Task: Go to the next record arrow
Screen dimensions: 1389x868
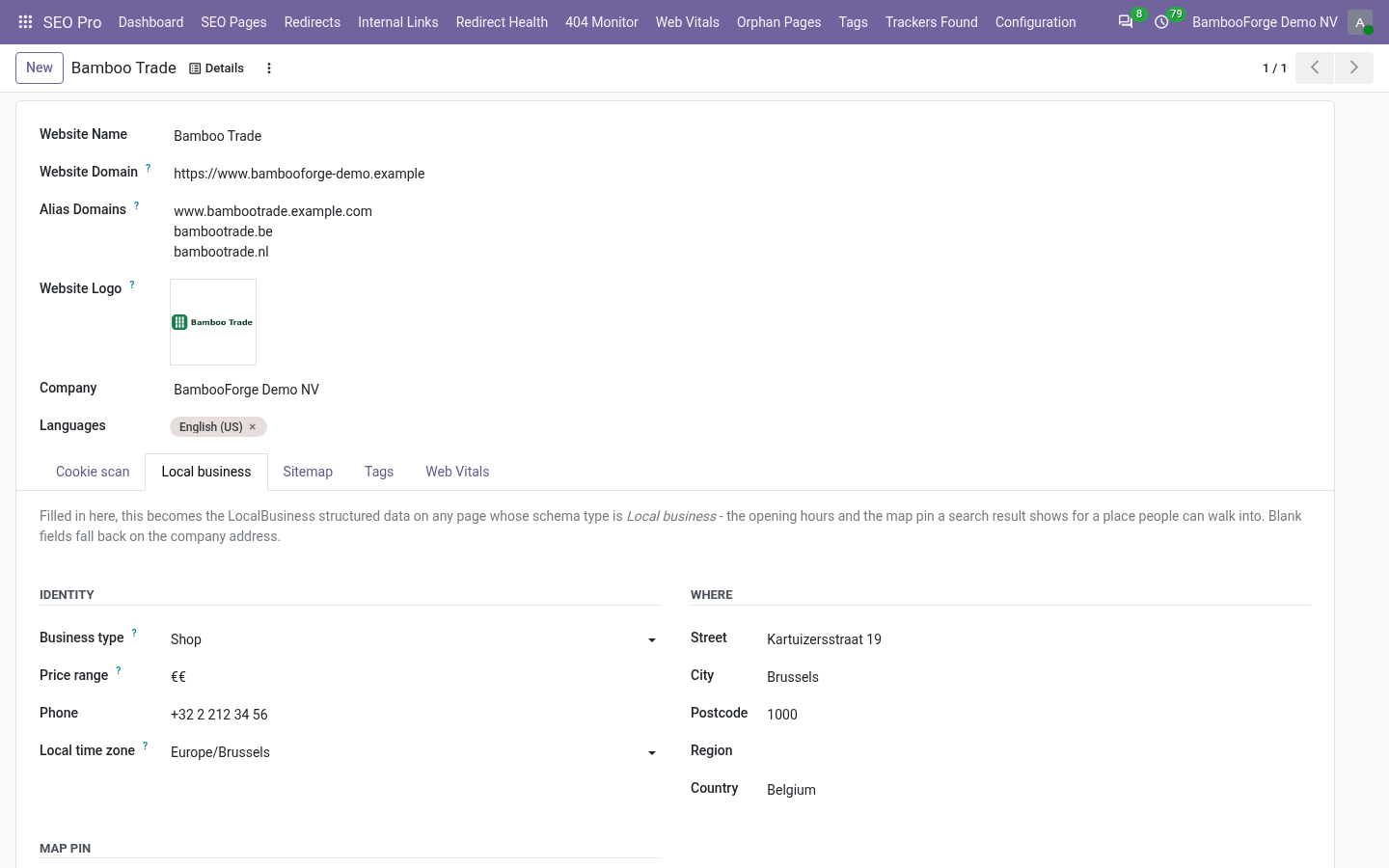Action: click(1354, 68)
